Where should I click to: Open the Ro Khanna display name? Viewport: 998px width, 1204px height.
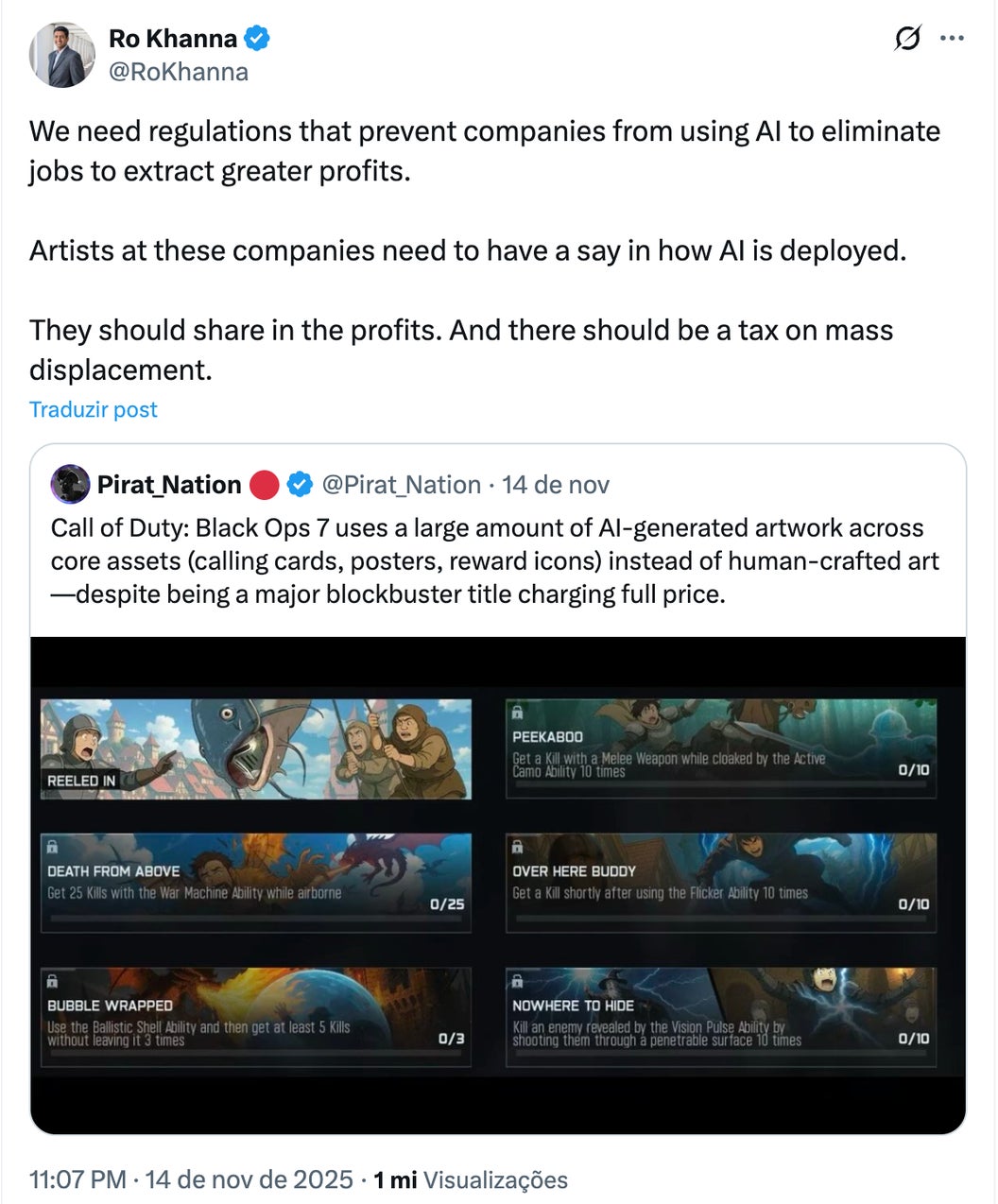[x=173, y=39]
